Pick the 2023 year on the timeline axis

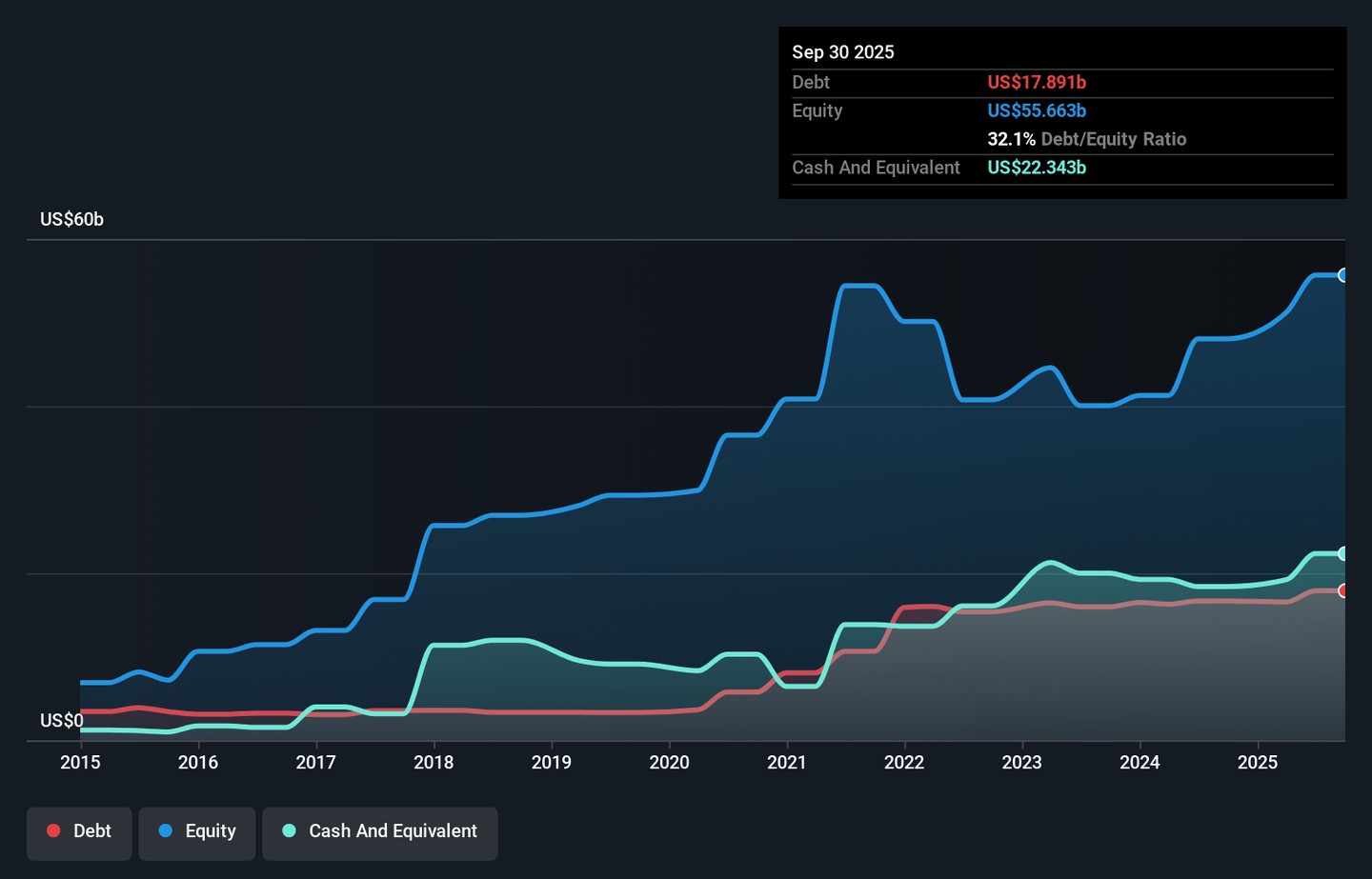tap(1021, 762)
